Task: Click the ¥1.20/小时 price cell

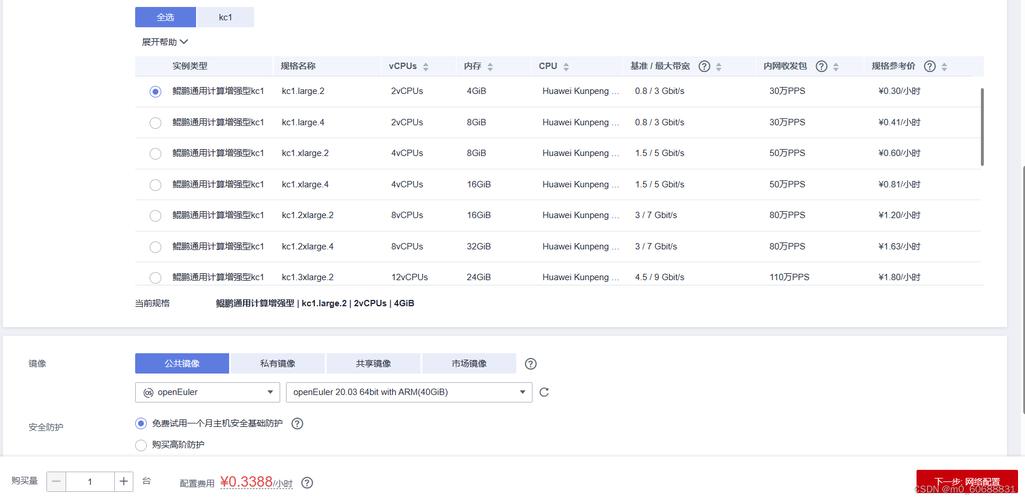Action: click(x=899, y=215)
